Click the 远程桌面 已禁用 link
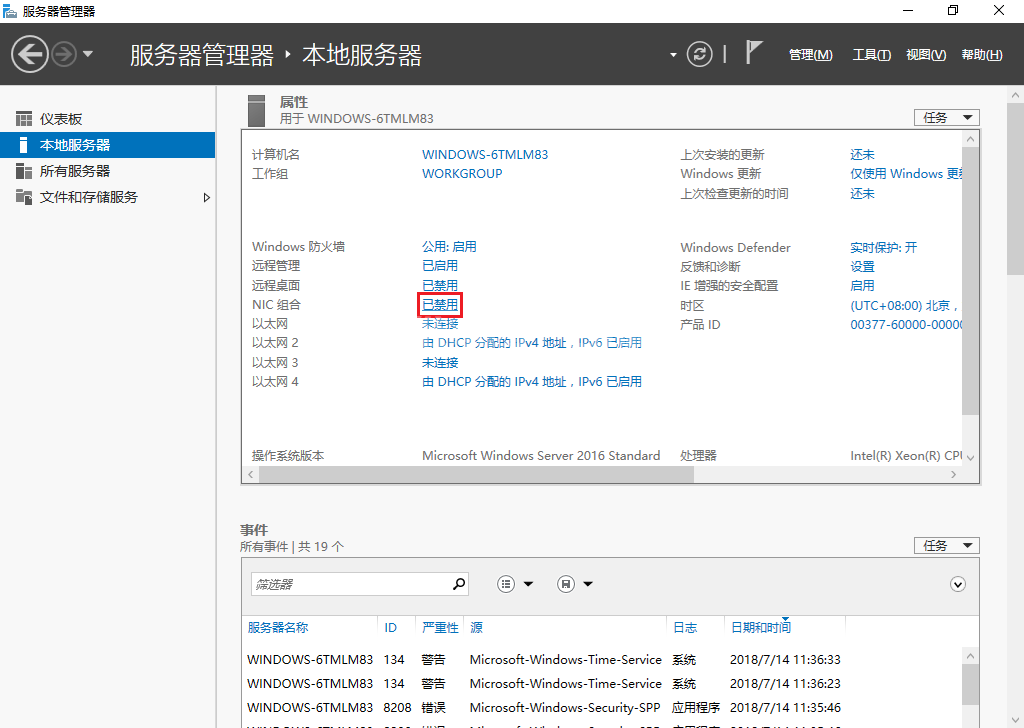The height and width of the screenshot is (728, 1024). point(440,286)
